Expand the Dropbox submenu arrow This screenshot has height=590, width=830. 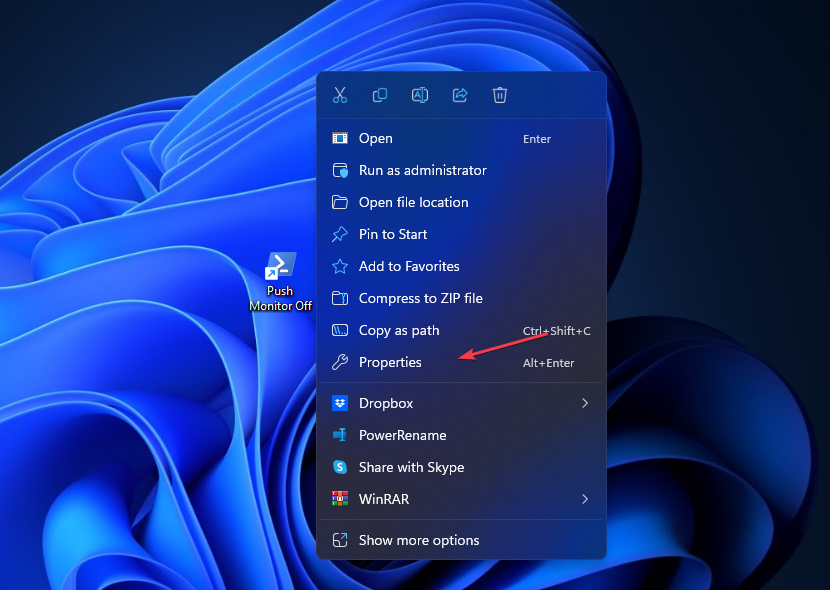[x=585, y=403]
